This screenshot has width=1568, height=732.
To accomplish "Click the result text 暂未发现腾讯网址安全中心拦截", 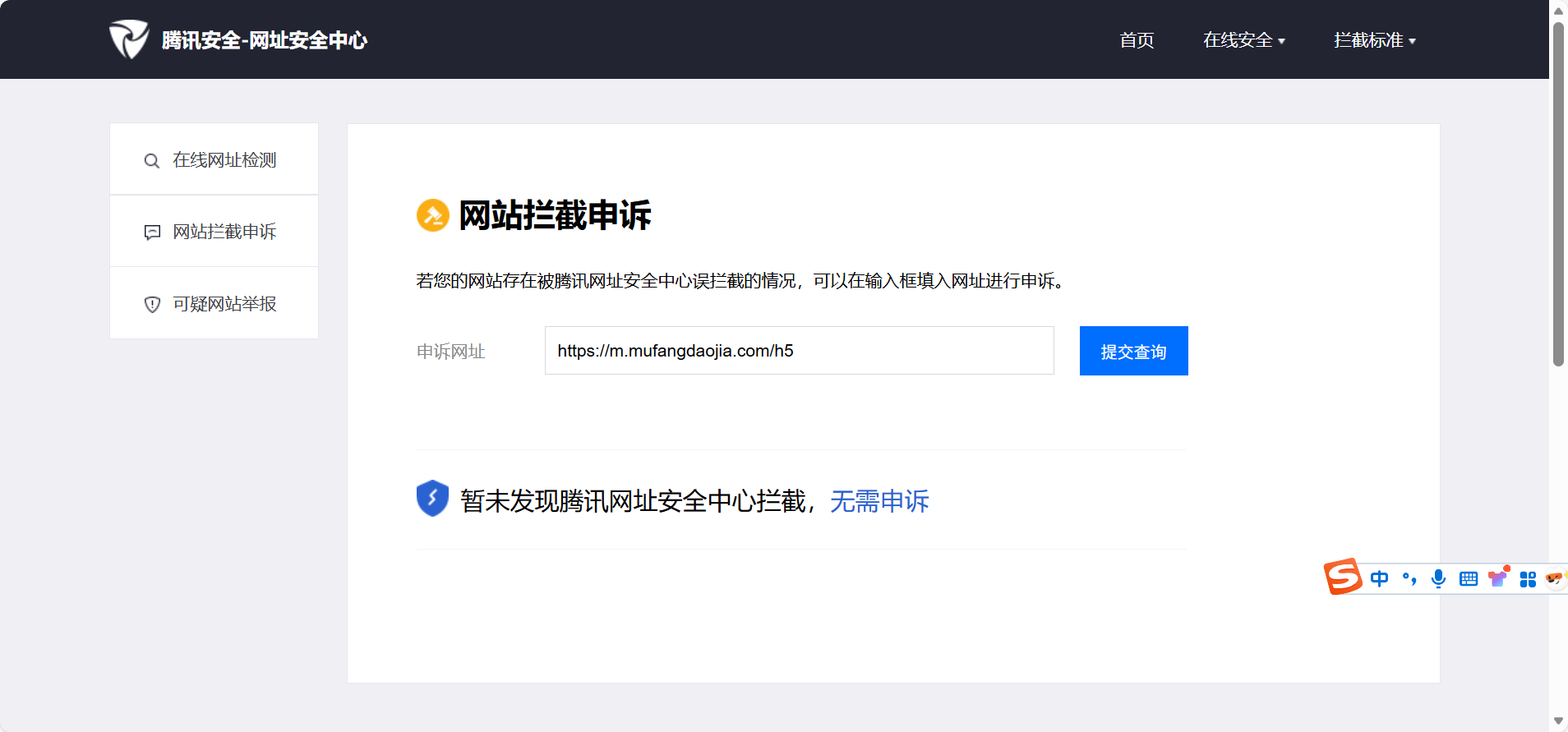I will pyautogui.click(x=633, y=501).
